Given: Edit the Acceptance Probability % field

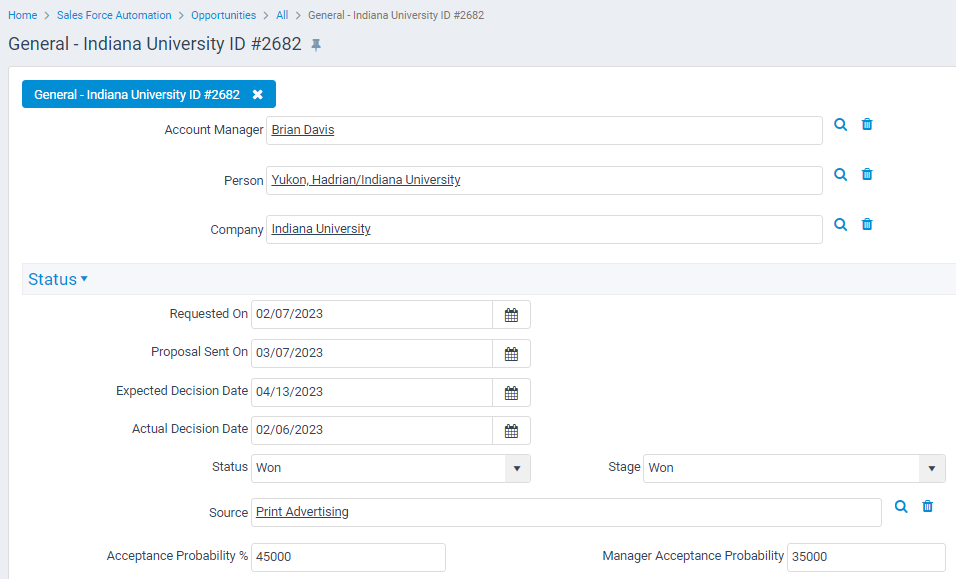Looking at the screenshot, I should (x=348, y=557).
